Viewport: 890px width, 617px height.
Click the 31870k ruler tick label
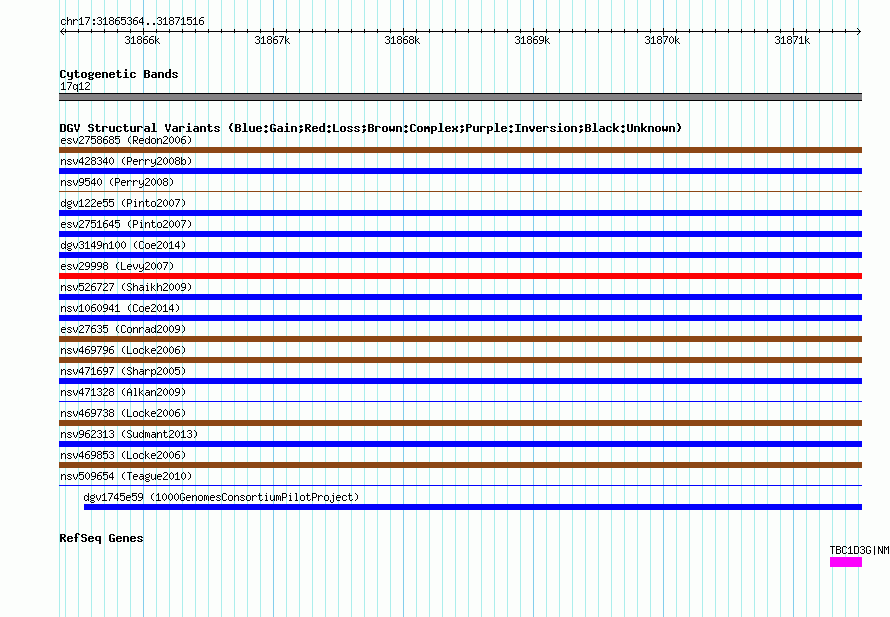[662, 40]
